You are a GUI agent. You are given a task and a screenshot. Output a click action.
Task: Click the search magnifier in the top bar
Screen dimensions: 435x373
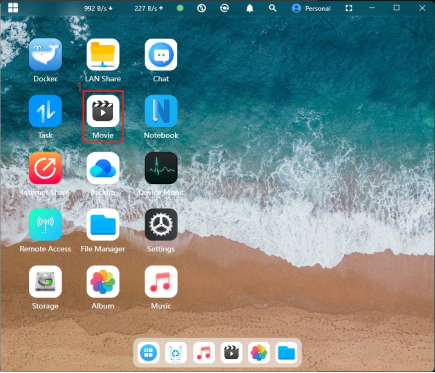point(273,8)
